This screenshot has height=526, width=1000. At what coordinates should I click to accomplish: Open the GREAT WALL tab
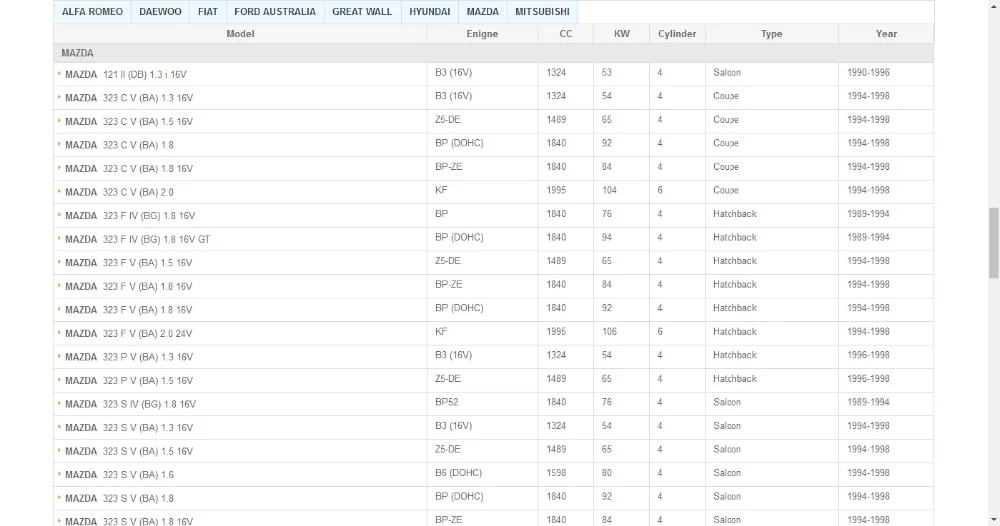[362, 12]
